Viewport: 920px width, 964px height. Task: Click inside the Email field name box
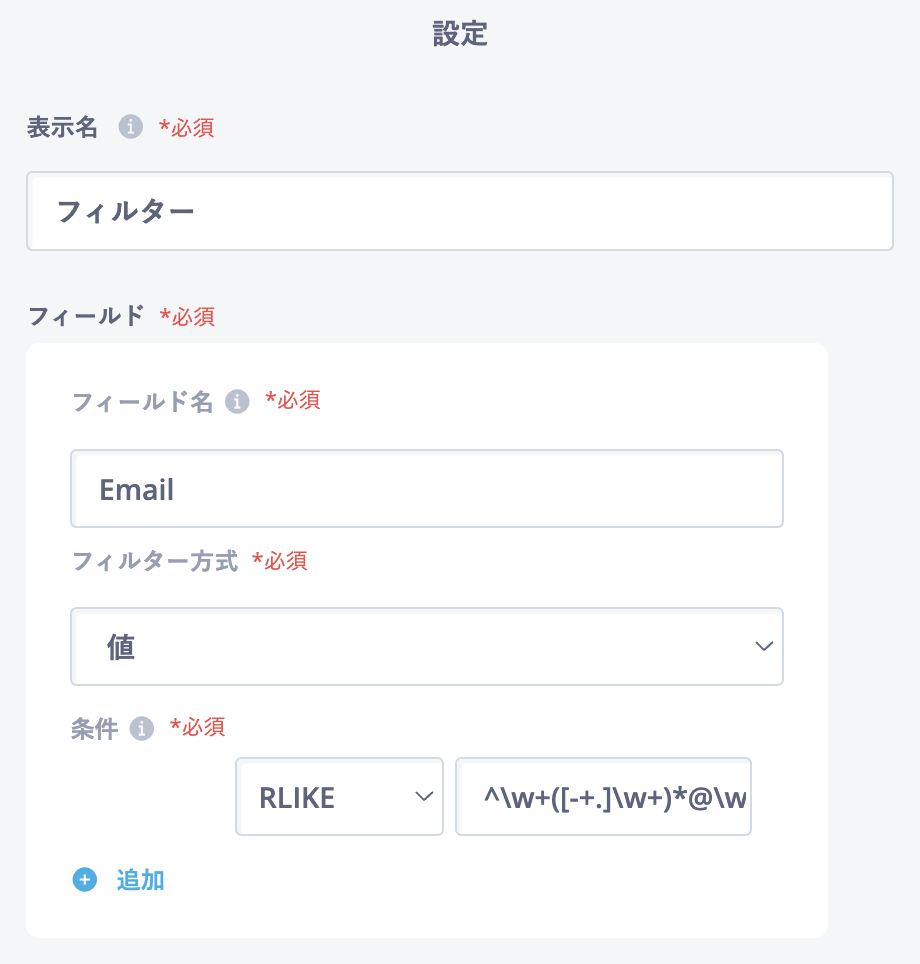tap(427, 488)
